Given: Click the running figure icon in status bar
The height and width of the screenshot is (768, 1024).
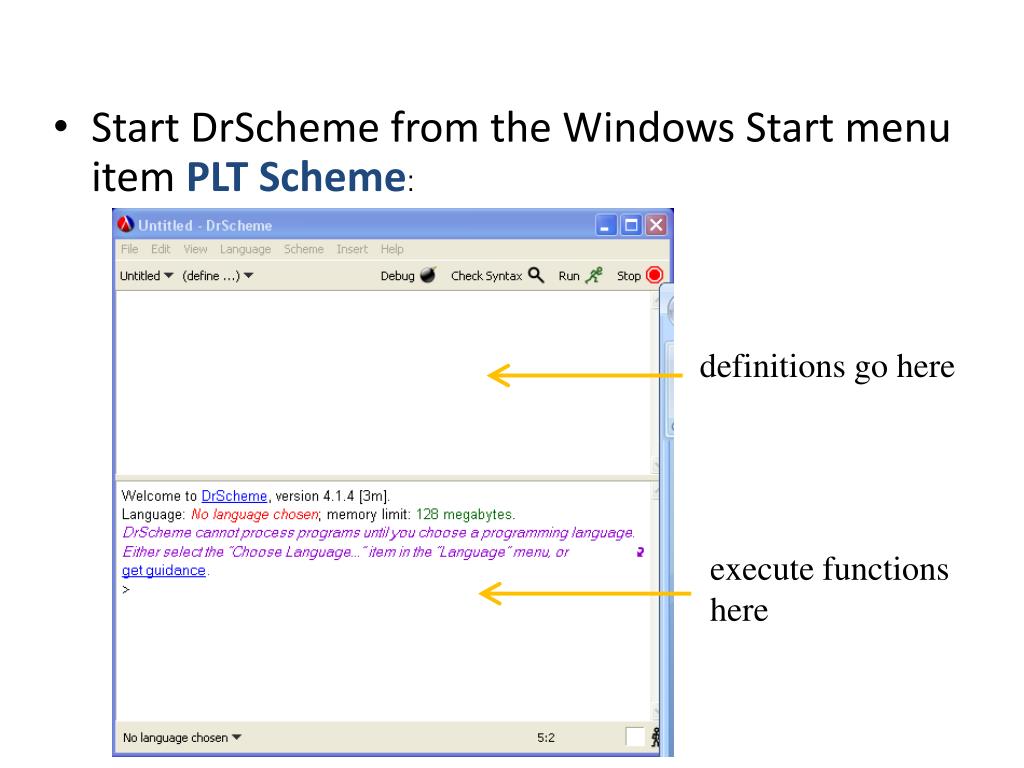Looking at the screenshot, I should coord(655,737).
